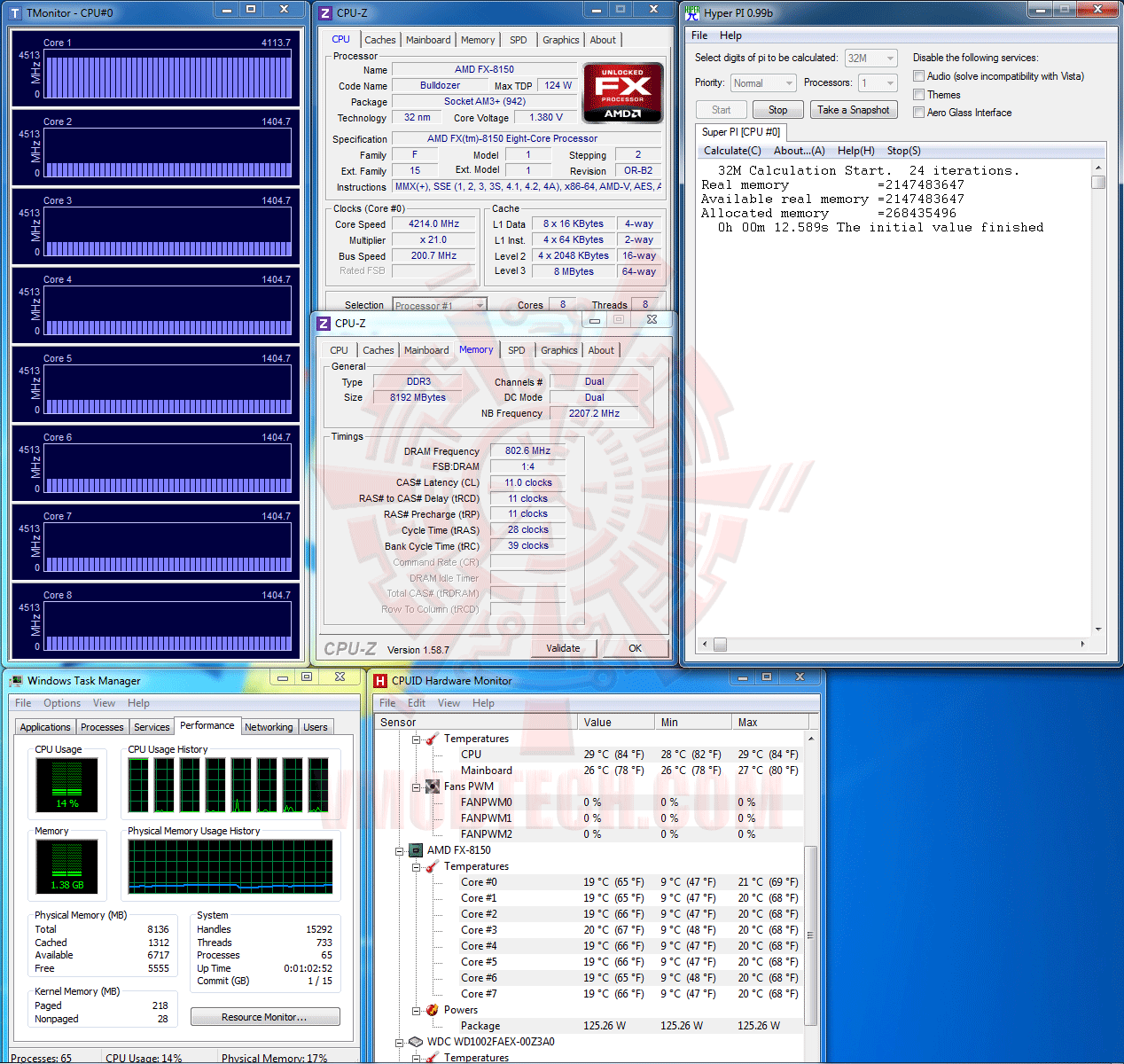Toggle the Themes service checkbox
The image size is (1124, 1064).
pyautogui.click(x=919, y=95)
